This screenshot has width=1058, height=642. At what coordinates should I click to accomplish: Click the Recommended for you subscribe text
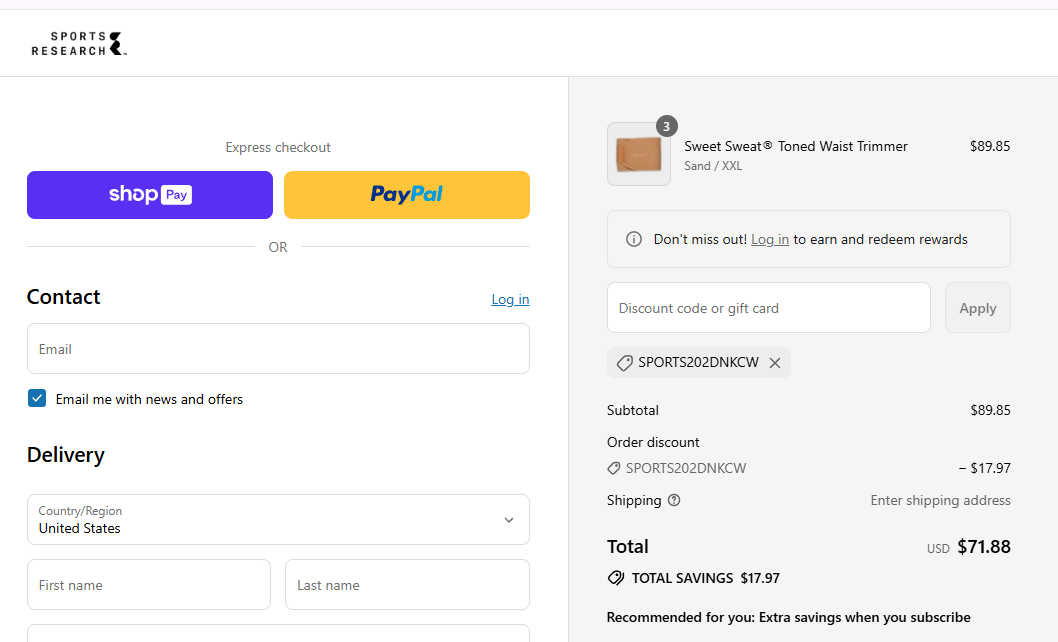[788, 617]
